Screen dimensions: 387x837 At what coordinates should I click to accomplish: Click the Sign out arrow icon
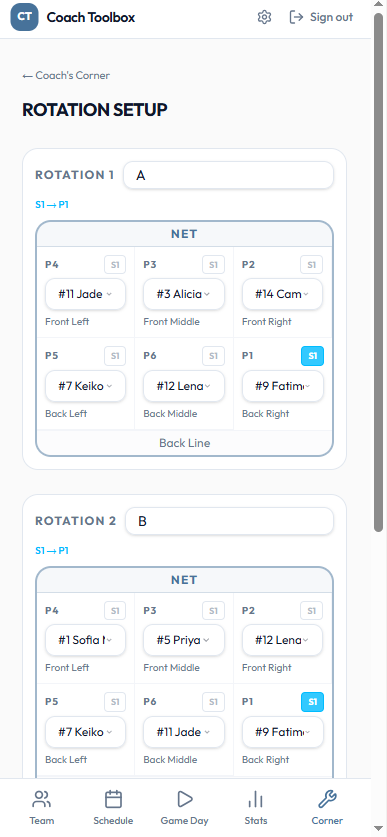[x=296, y=17]
